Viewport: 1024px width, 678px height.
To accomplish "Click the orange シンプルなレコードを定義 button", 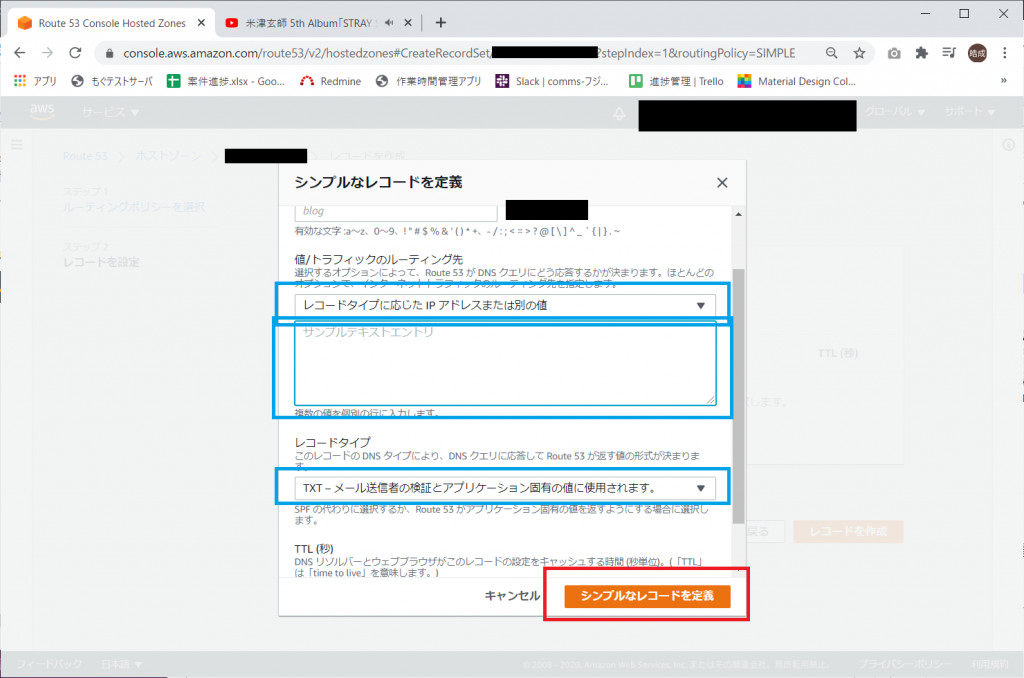I will coord(647,596).
